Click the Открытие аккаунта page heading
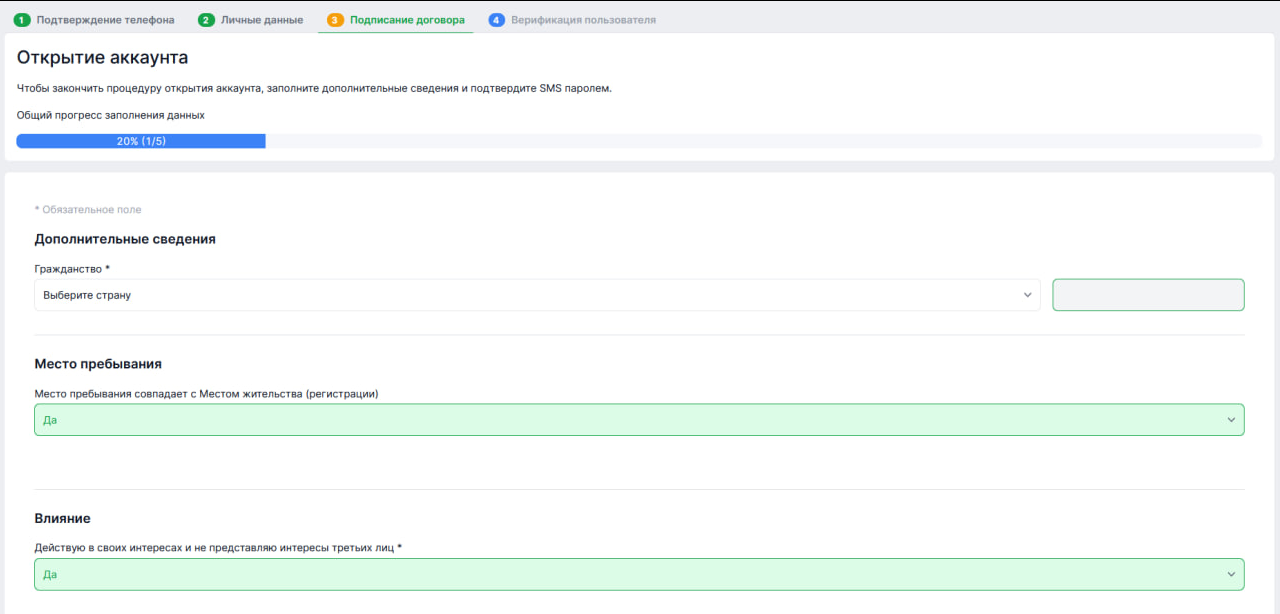1280x614 pixels. click(x=102, y=58)
